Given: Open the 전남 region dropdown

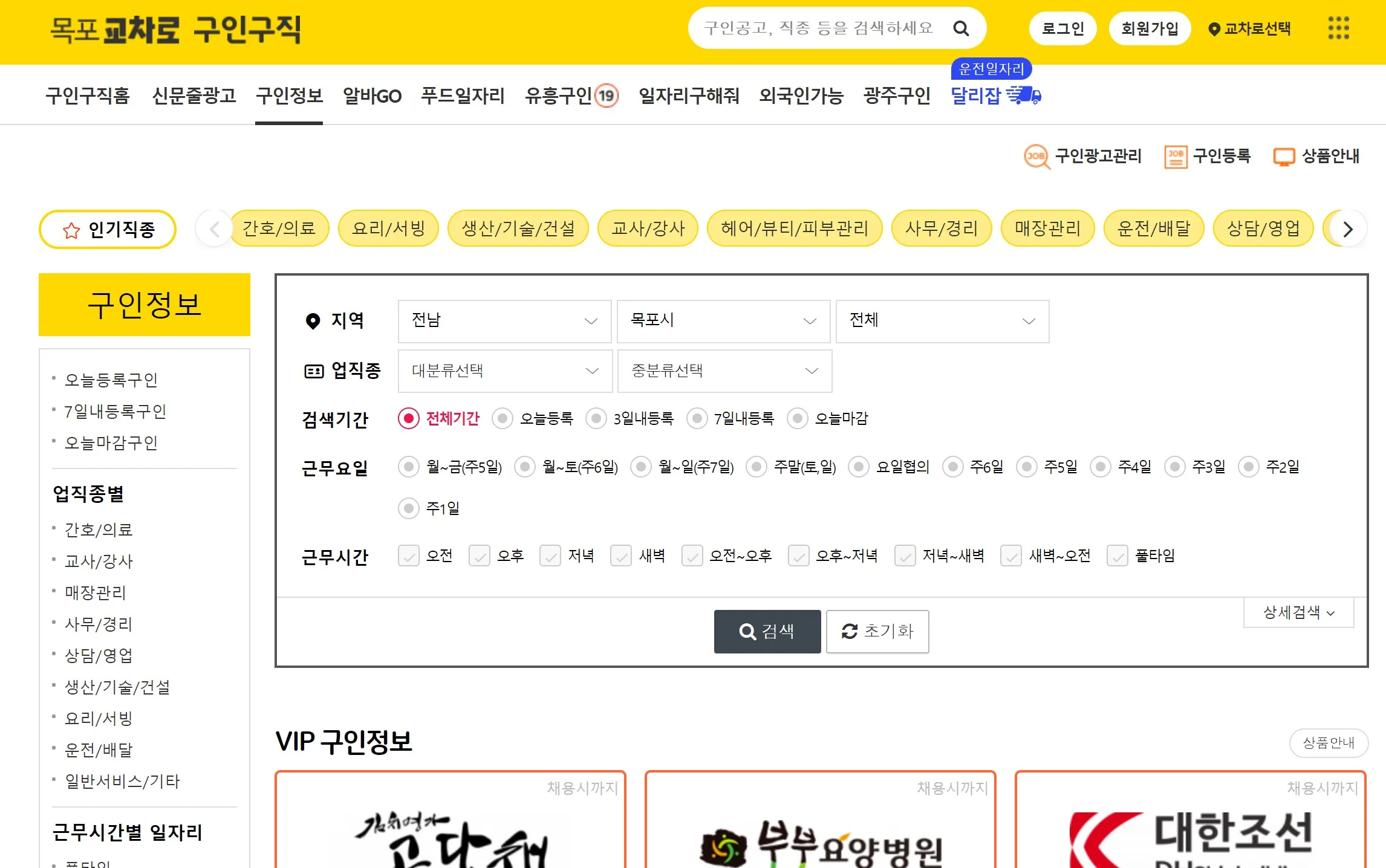Looking at the screenshot, I should (x=504, y=321).
